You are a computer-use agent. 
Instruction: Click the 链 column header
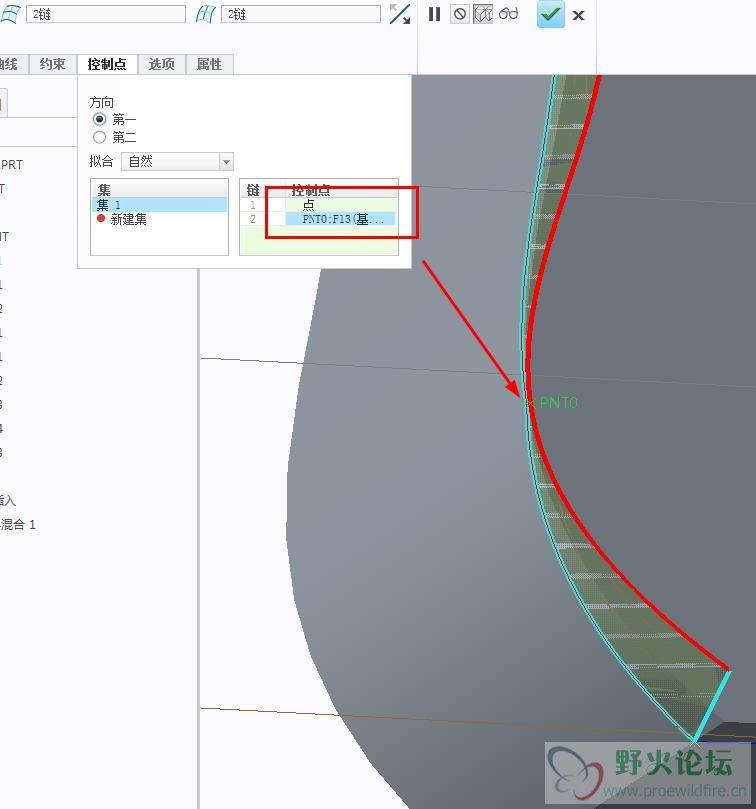[x=252, y=190]
